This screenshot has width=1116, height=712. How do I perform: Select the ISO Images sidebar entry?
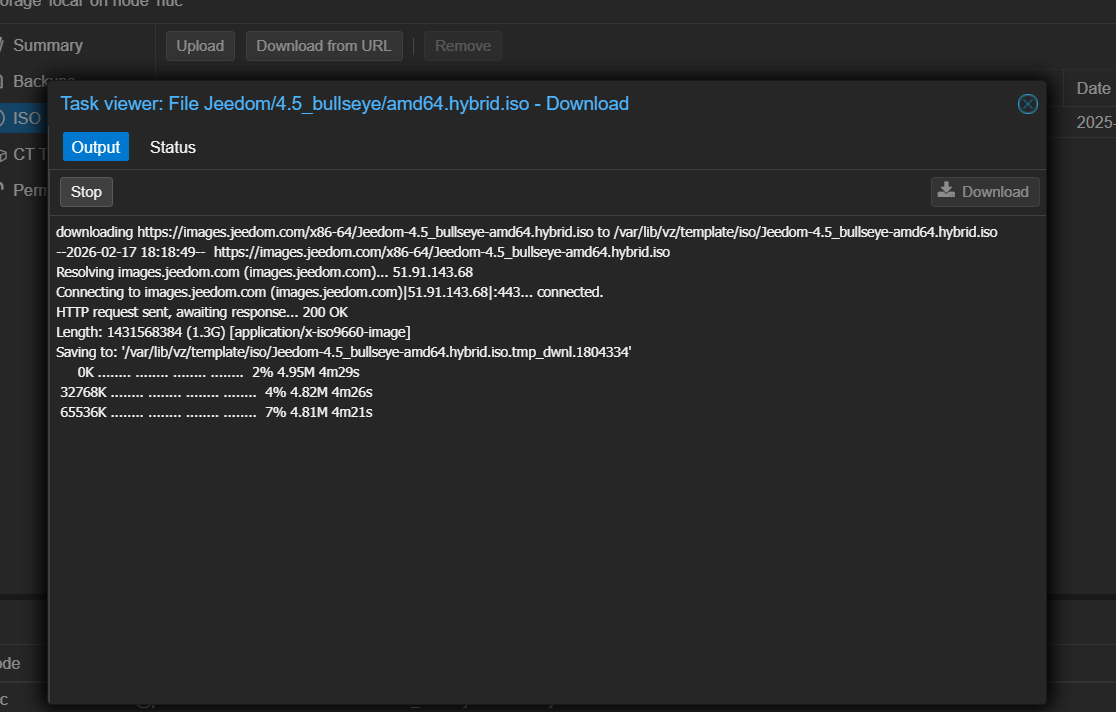coord(26,118)
